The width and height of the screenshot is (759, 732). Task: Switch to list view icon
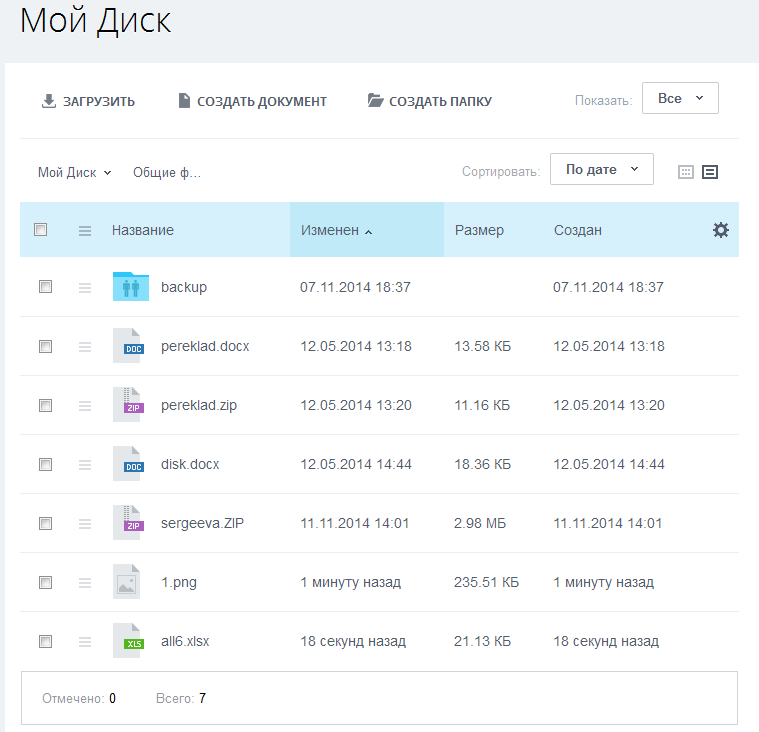click(710, 172)
